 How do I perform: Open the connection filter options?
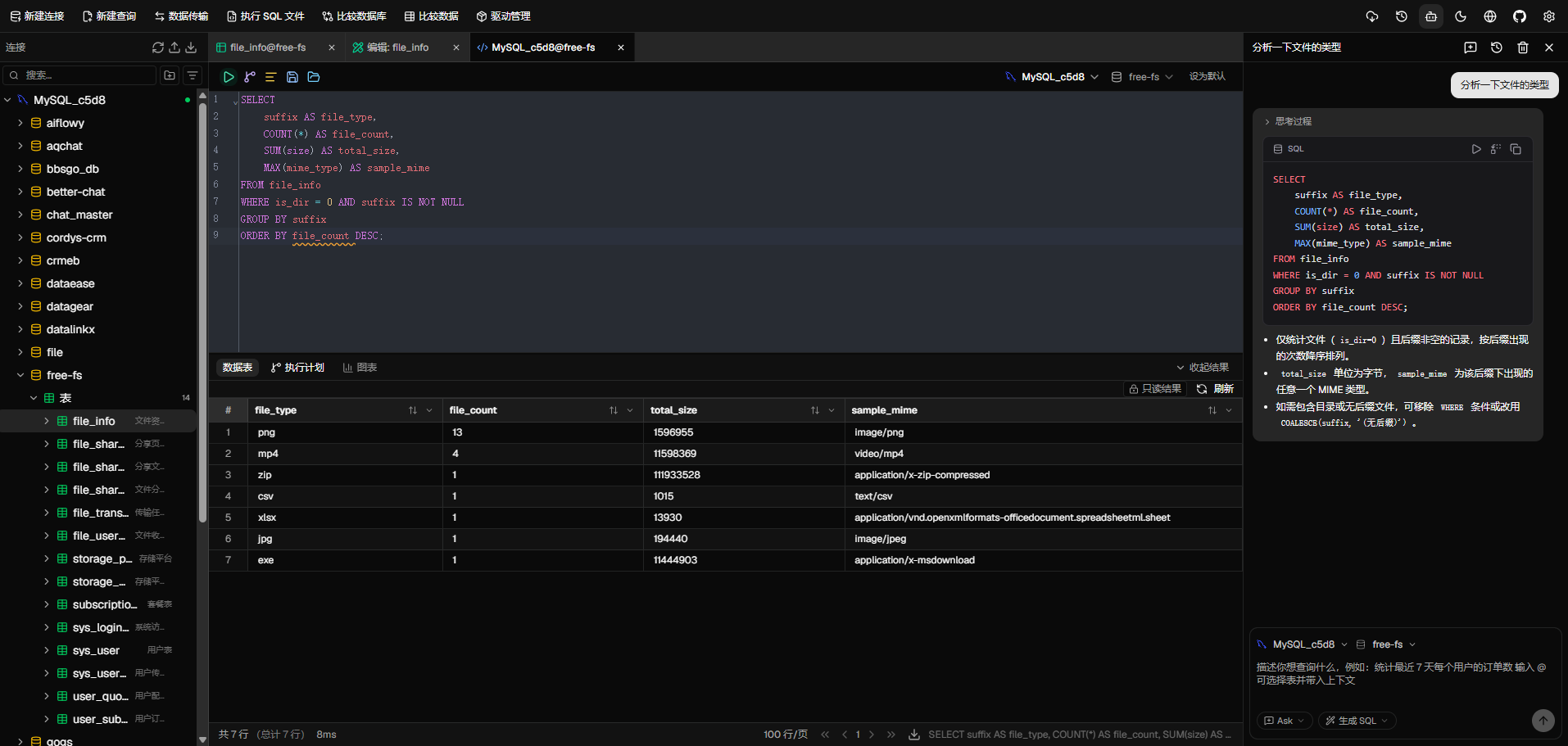193,75
